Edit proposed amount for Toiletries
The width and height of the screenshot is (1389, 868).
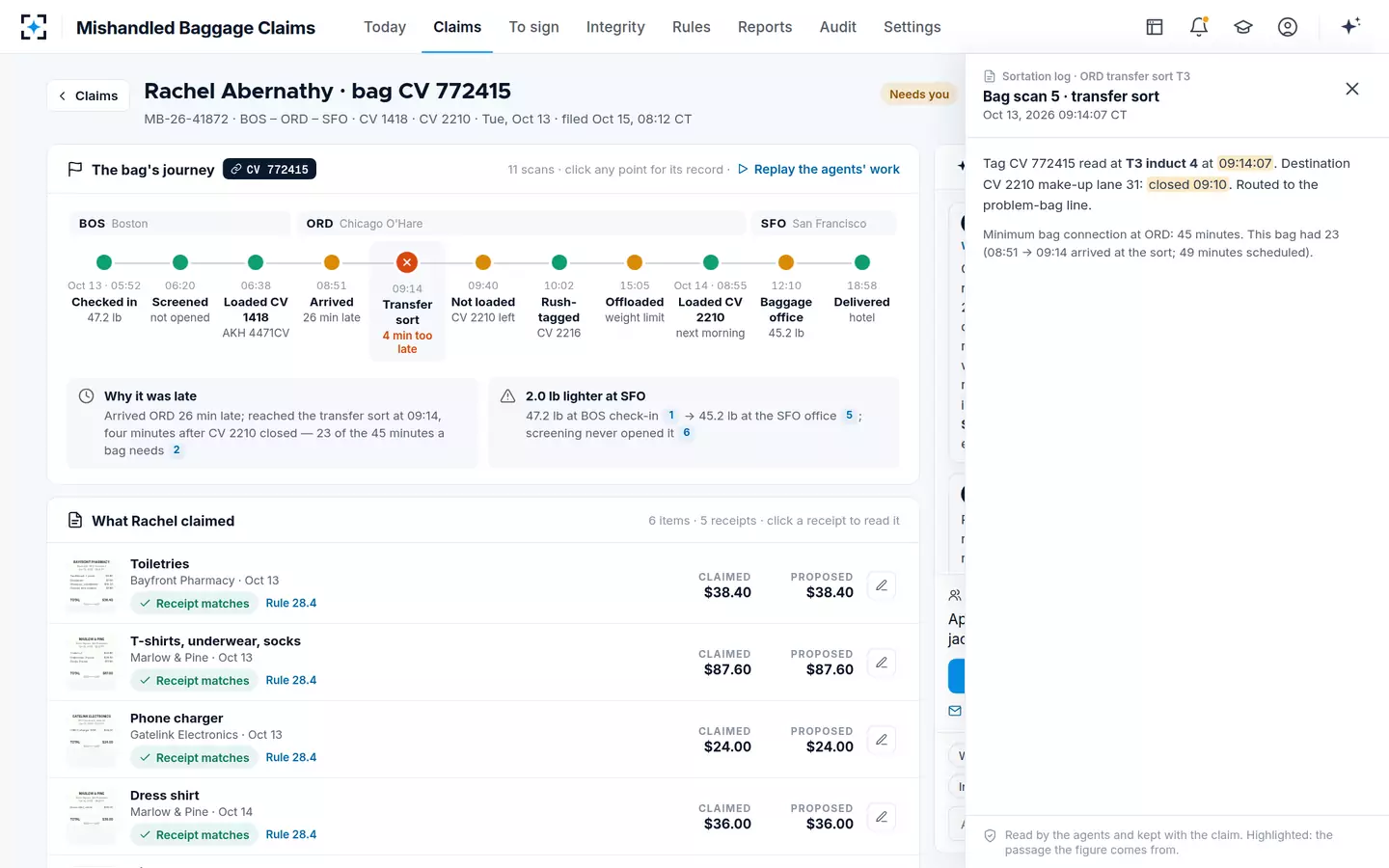882,585
